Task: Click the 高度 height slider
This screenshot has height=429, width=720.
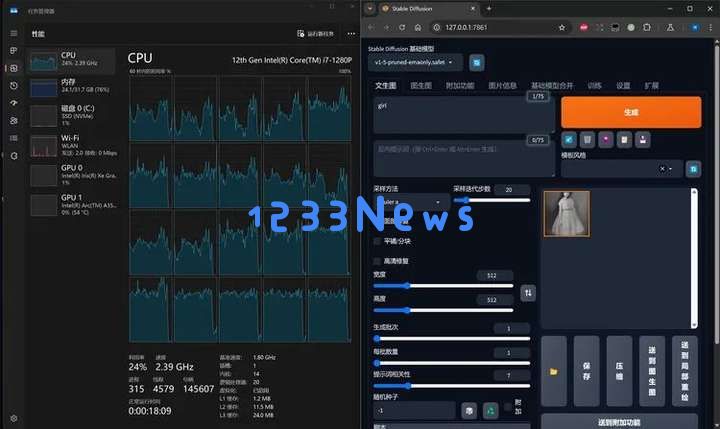Action: pos(443,310)
